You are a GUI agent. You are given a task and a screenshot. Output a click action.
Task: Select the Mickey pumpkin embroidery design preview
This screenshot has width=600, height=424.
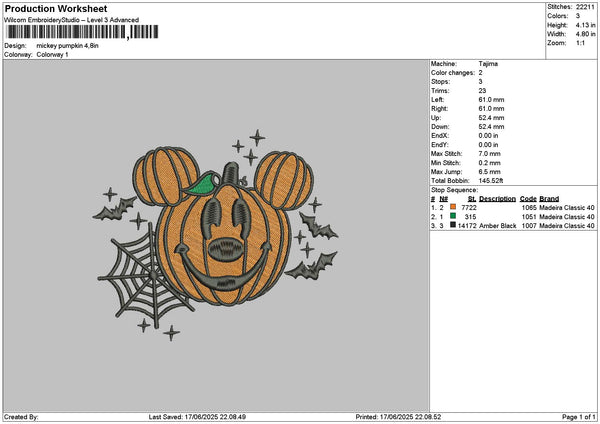pyautogui.click(x=215, y=235)
